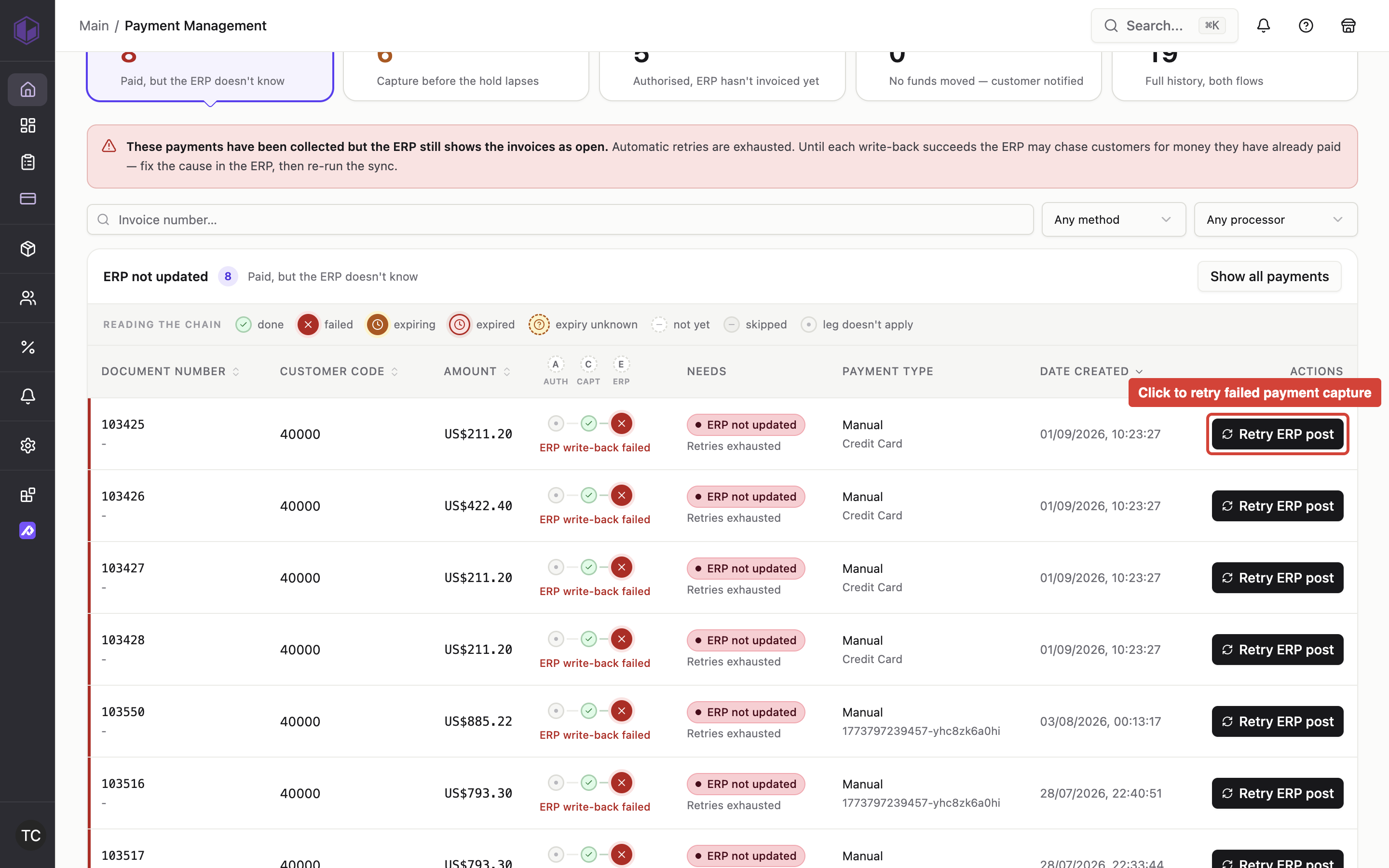This screenshot has width=1389, height=868.
Task: Click amount US$422.40
Action: pyautogui.click(x=477, y=506)
